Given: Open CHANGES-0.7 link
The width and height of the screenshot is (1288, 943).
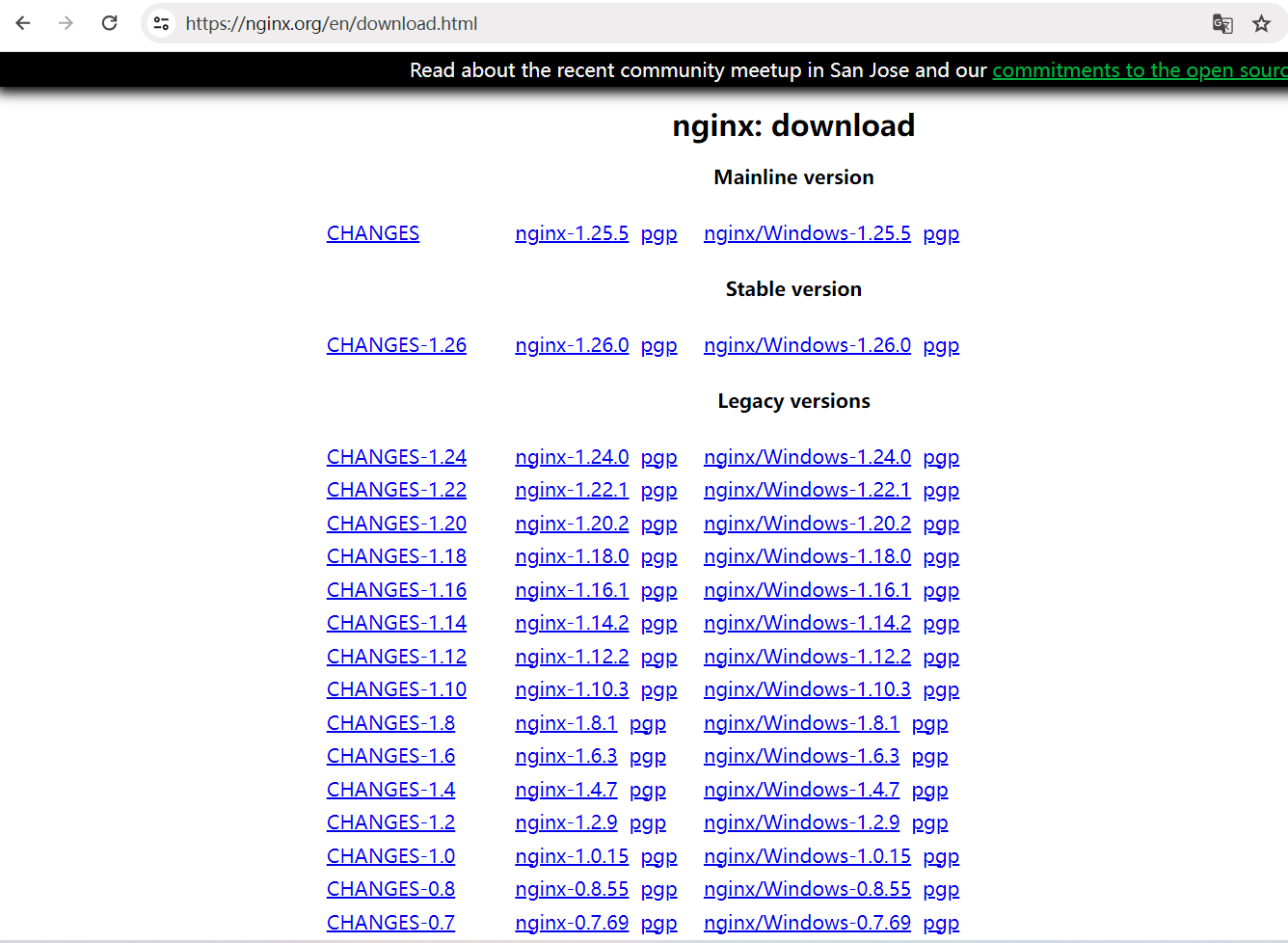Looking at the screenshot, I should click(x=390, y=923).
